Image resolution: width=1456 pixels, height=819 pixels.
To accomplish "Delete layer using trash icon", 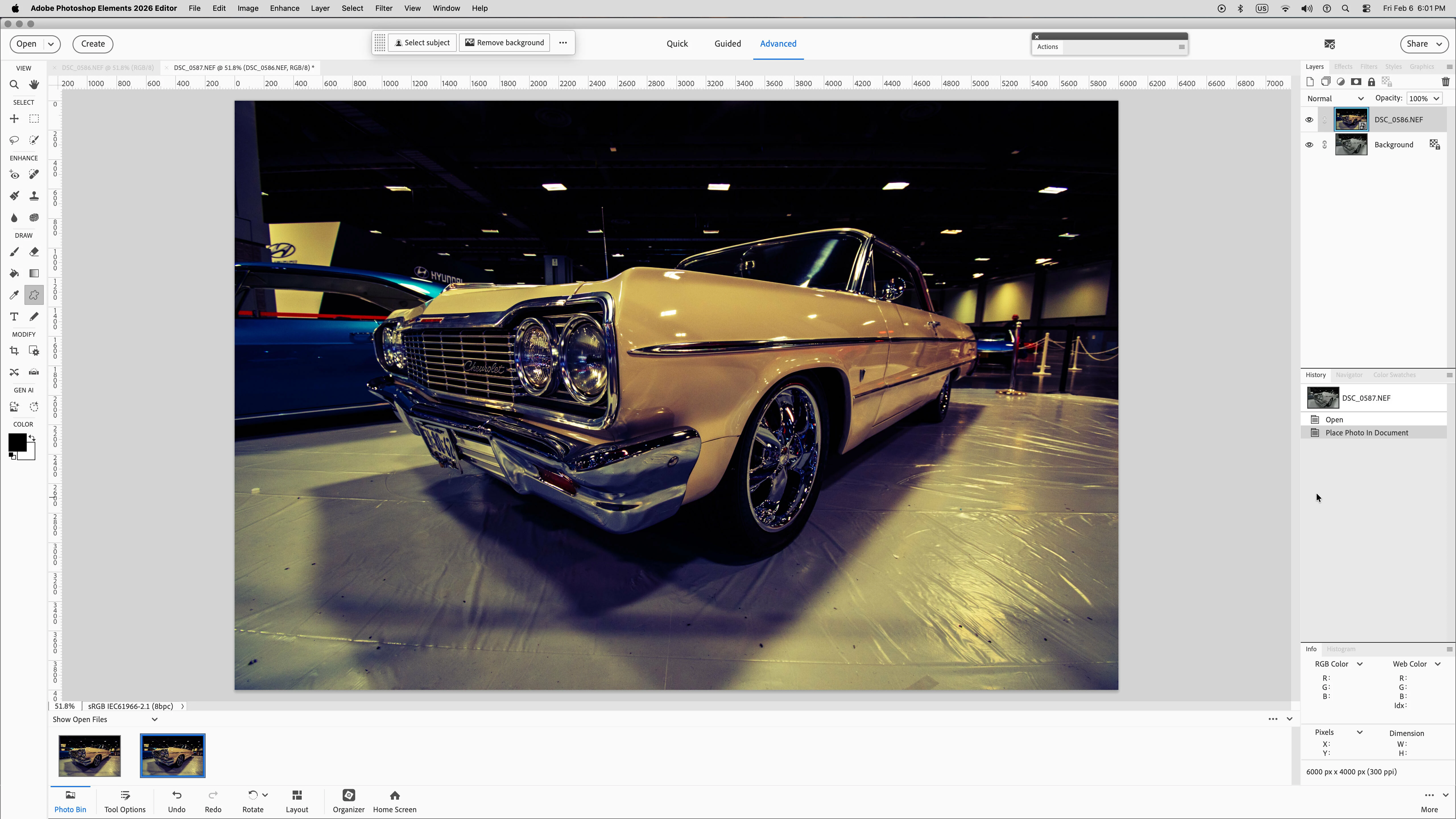I will 1445,82.
